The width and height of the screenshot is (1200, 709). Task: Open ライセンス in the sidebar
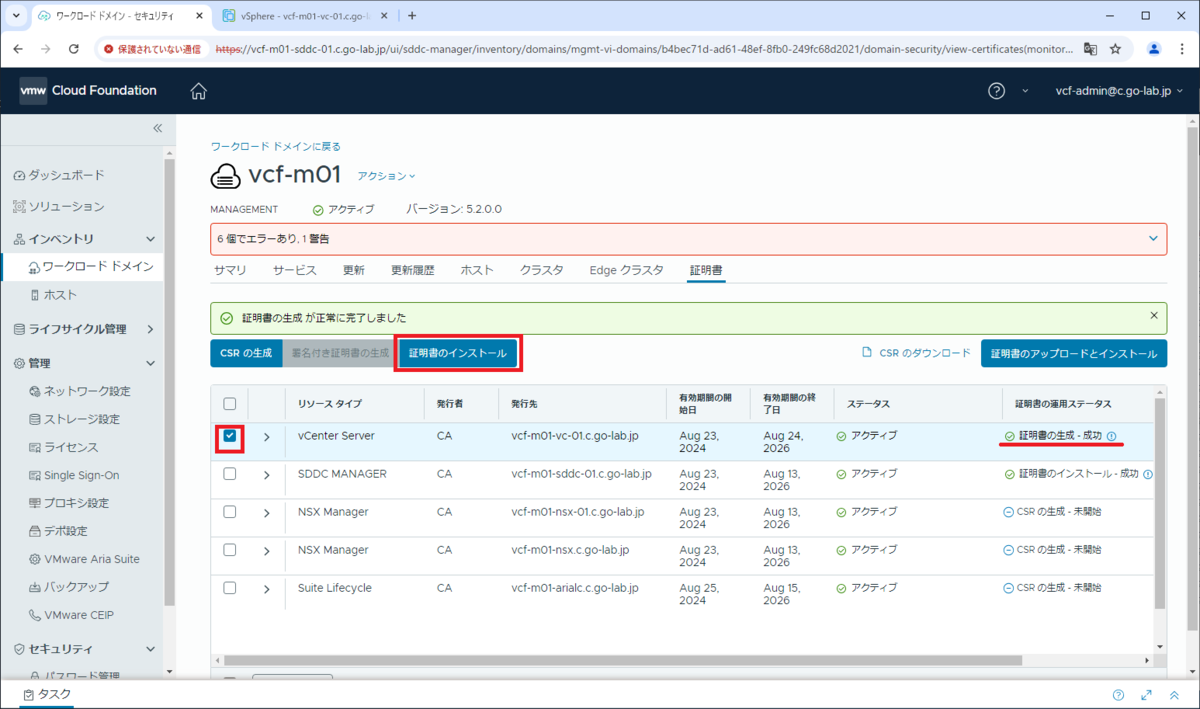click(x=70, y=447)
